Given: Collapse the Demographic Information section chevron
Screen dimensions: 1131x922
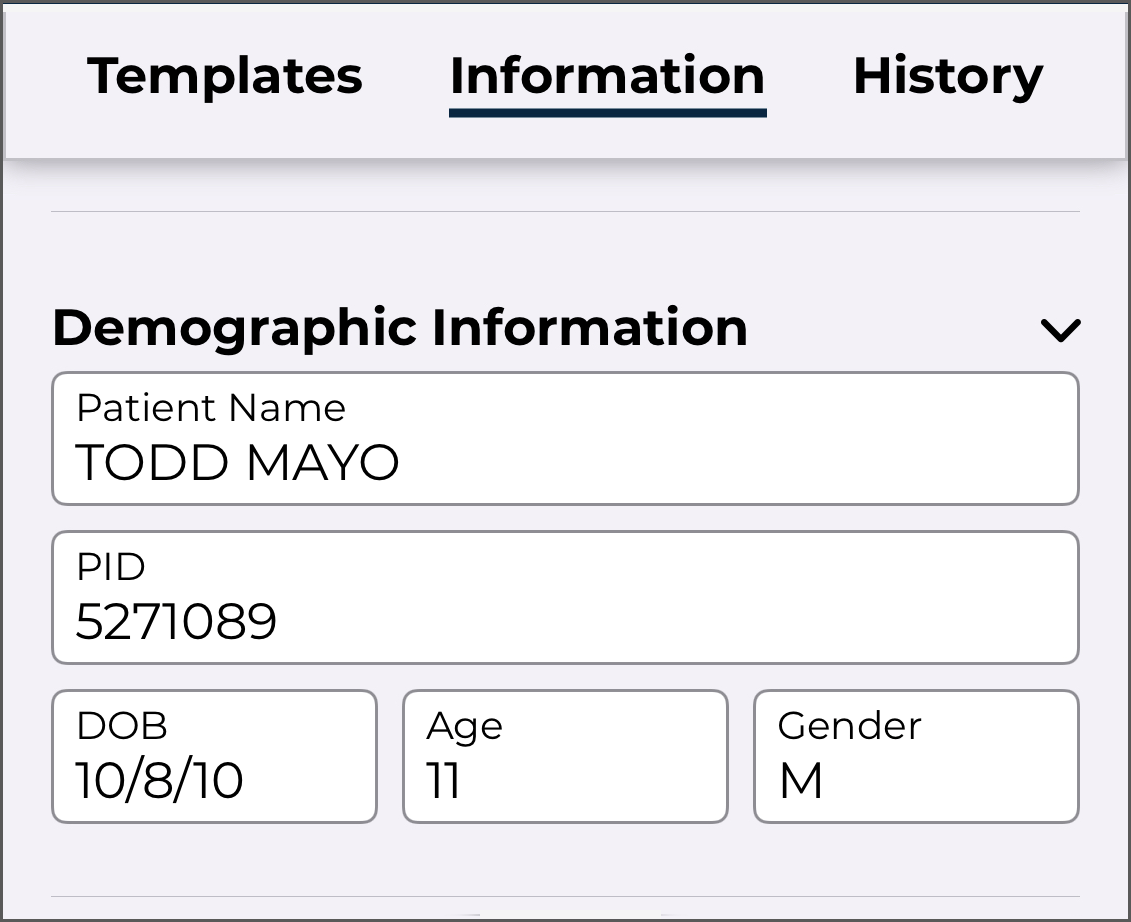Looking at the screenshot, I should [x=1060, y=330].
